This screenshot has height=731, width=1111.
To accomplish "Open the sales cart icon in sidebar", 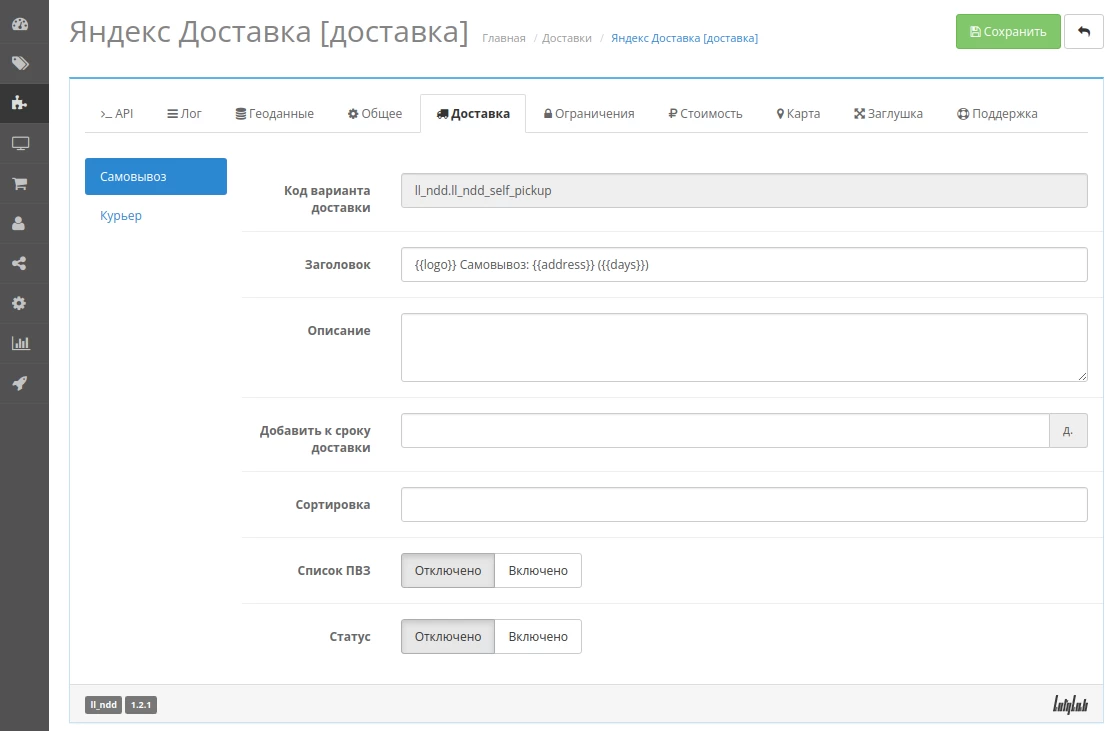I will 20,183.
